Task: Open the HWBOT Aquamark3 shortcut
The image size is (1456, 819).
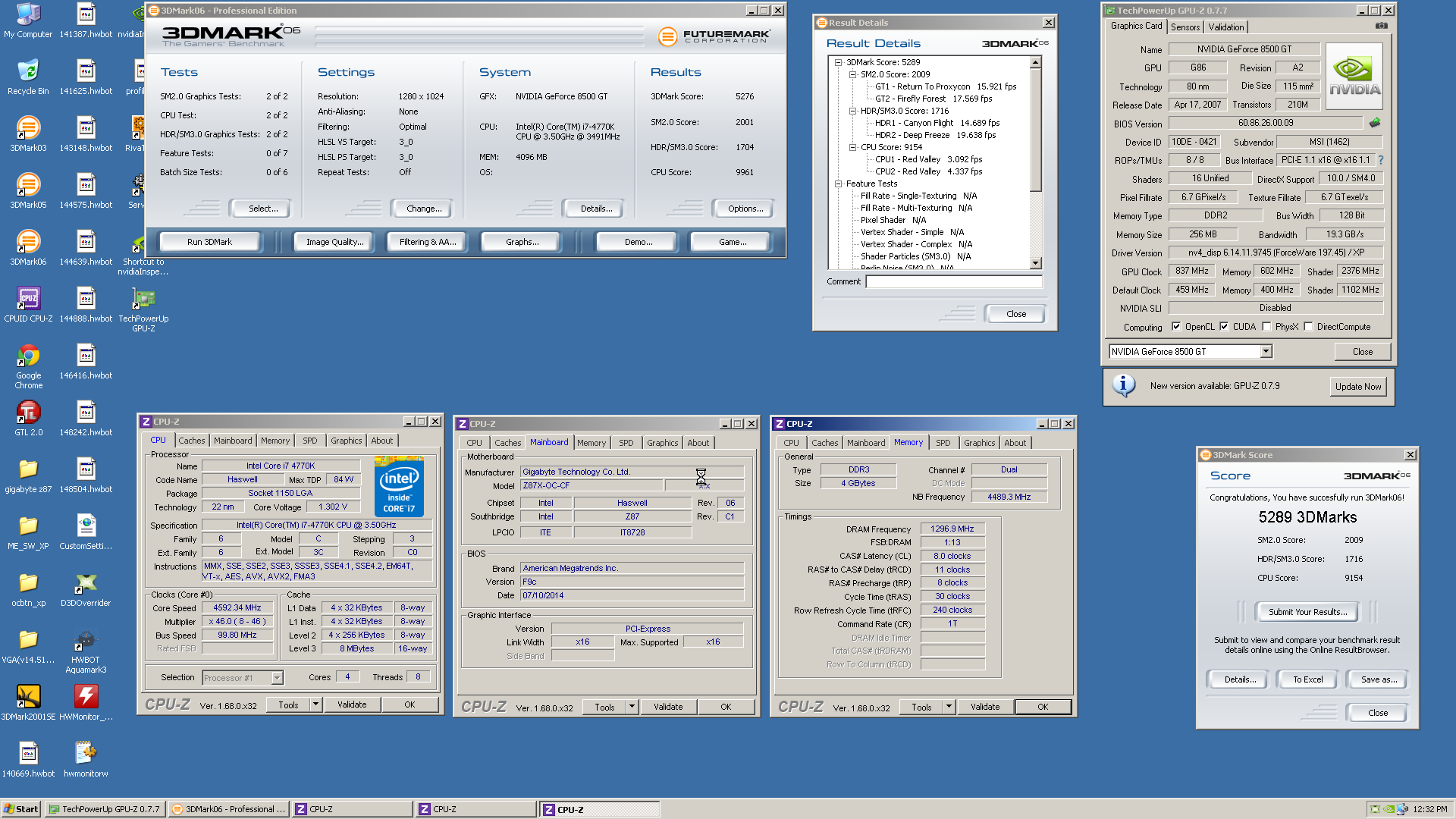Action: (86, 651)
